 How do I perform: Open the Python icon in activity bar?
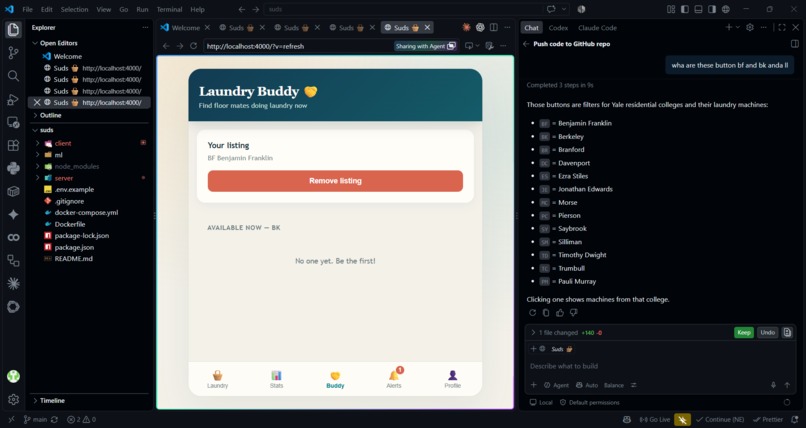point(13,169)
